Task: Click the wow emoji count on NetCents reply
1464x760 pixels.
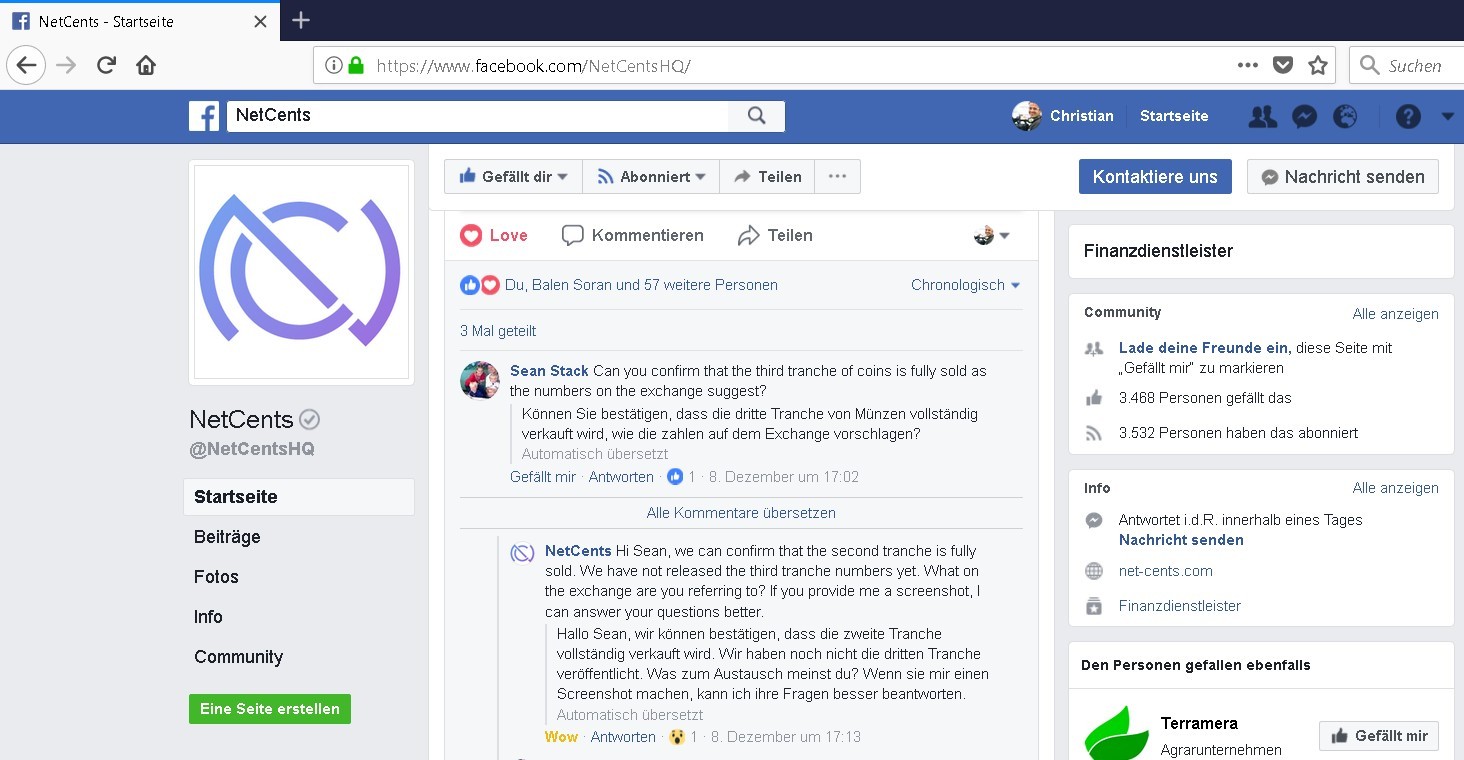Action: coord(677,737)
